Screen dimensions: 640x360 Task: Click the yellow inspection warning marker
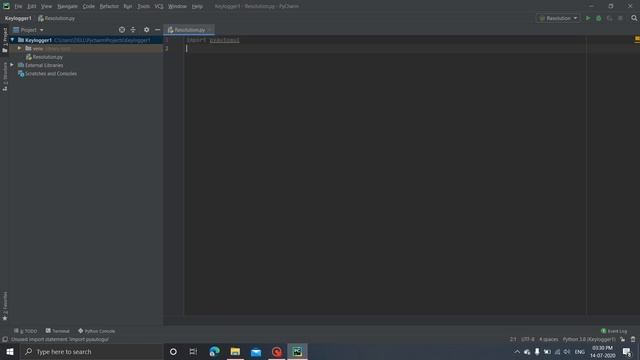coord(637,39)
